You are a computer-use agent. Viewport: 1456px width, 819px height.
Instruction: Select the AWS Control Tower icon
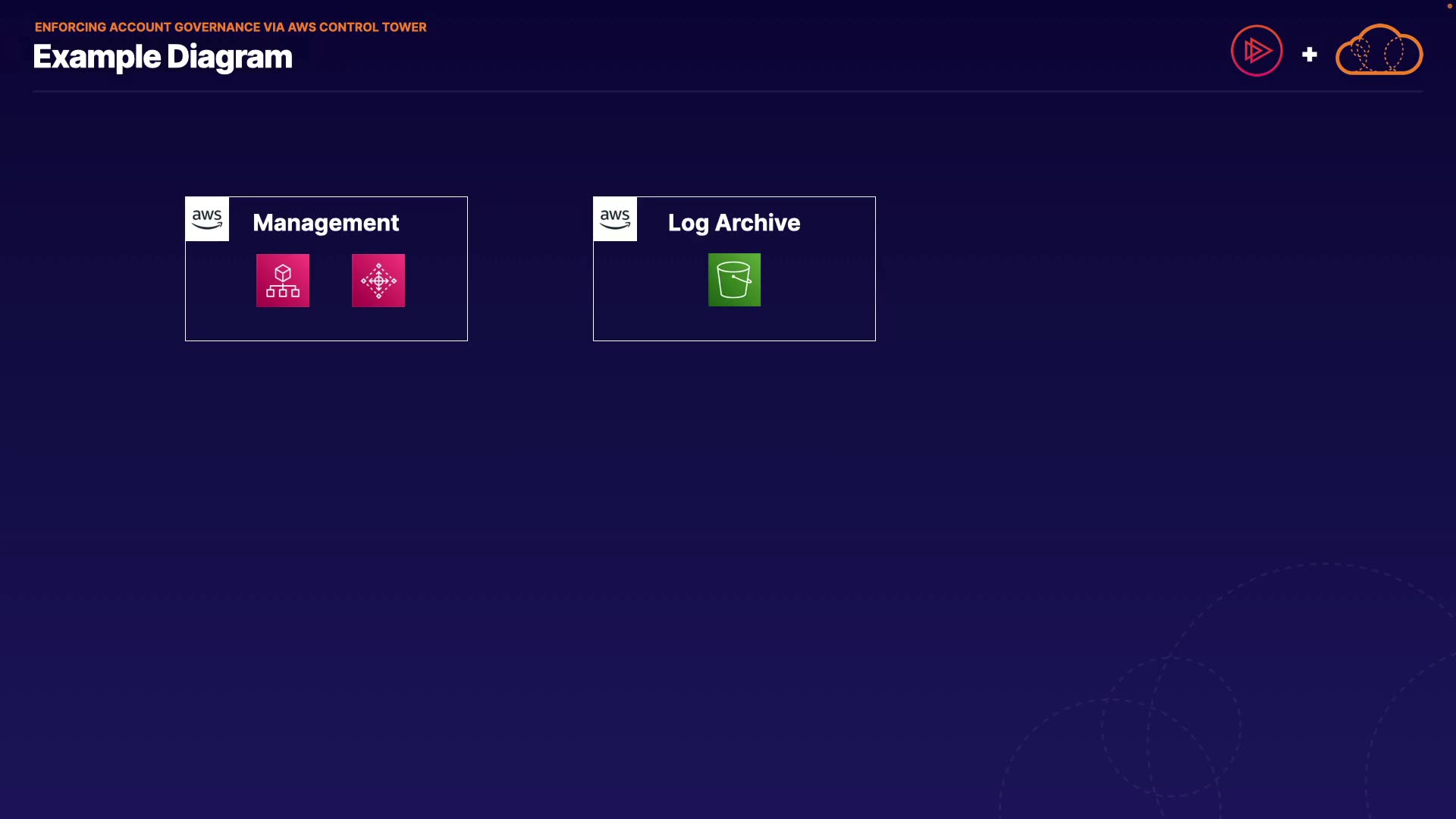coord(378,281)
